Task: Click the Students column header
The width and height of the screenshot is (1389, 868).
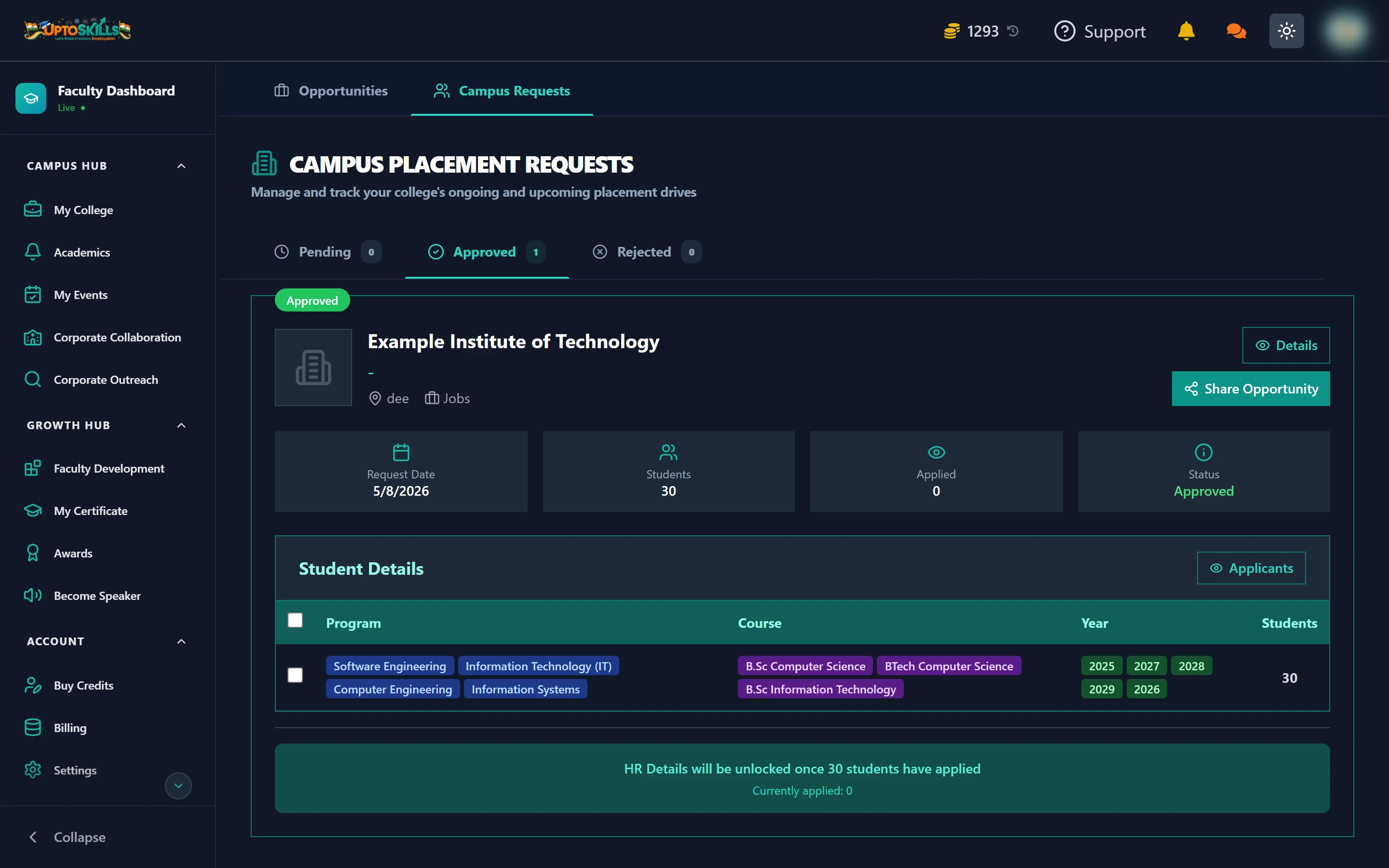Action: 1289,623
